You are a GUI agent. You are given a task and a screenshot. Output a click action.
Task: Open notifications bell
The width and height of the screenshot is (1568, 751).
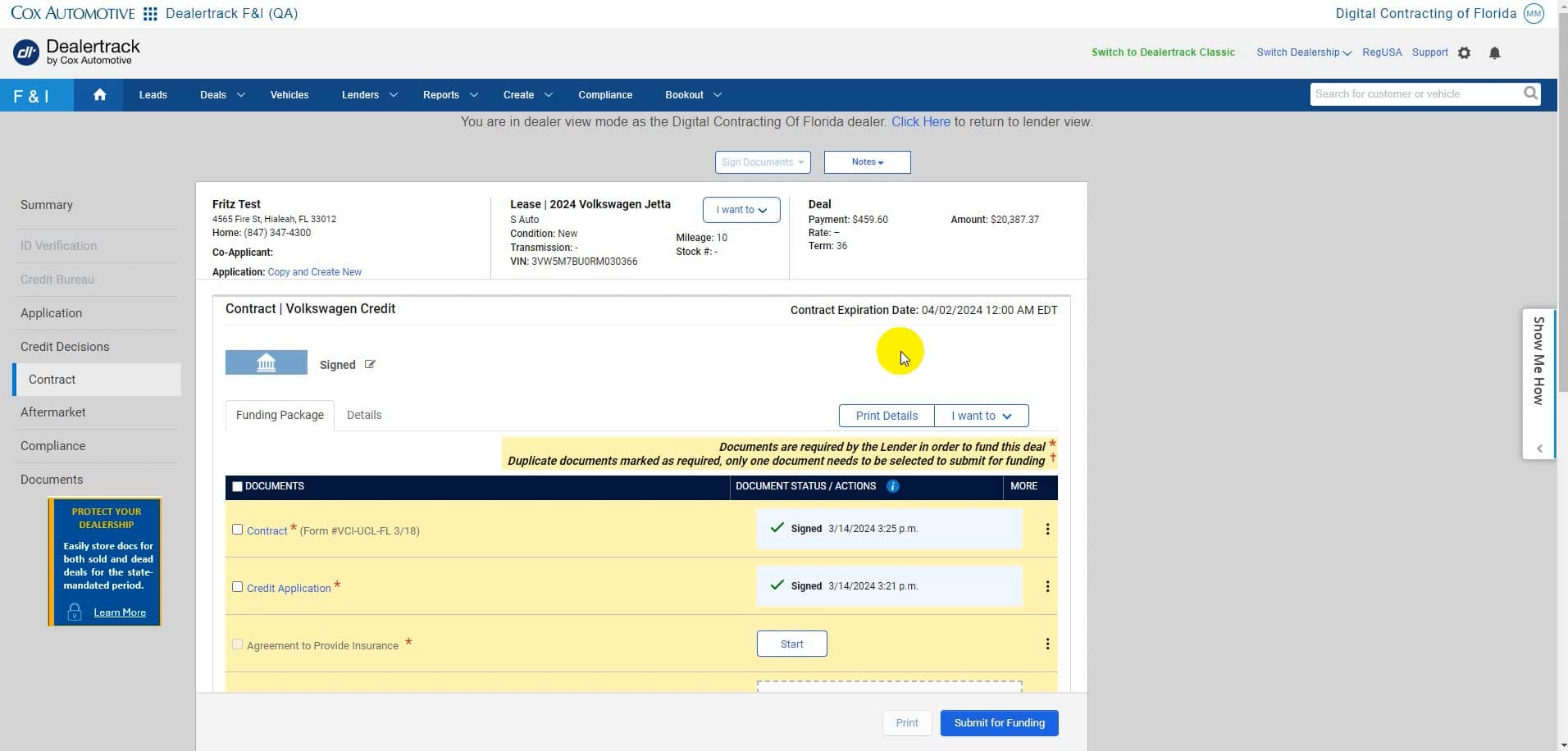1495,52
